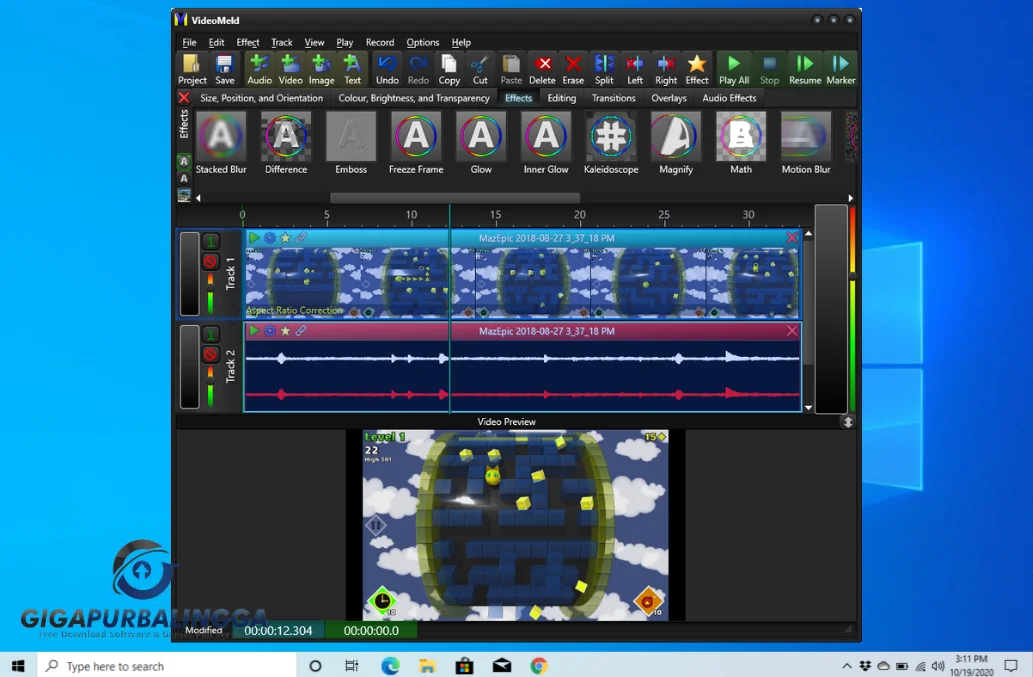Open the Effect menu

pos(248,42)
